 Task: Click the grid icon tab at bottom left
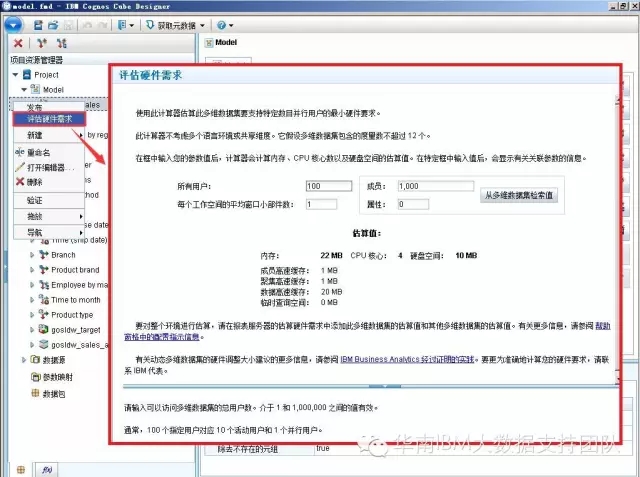[x=21, y=470]
